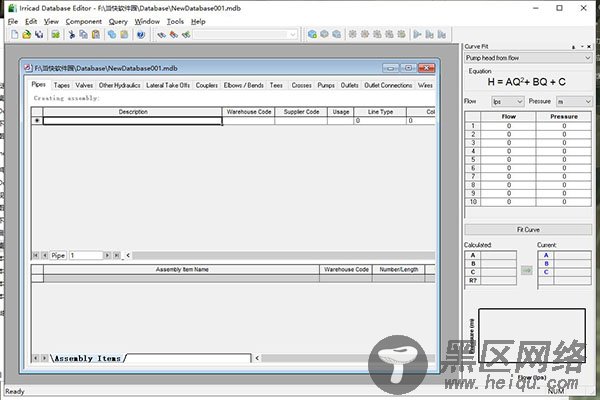Click the last record arrow after Pipe number
Screen dimensions: 600x400
point(117,255)
